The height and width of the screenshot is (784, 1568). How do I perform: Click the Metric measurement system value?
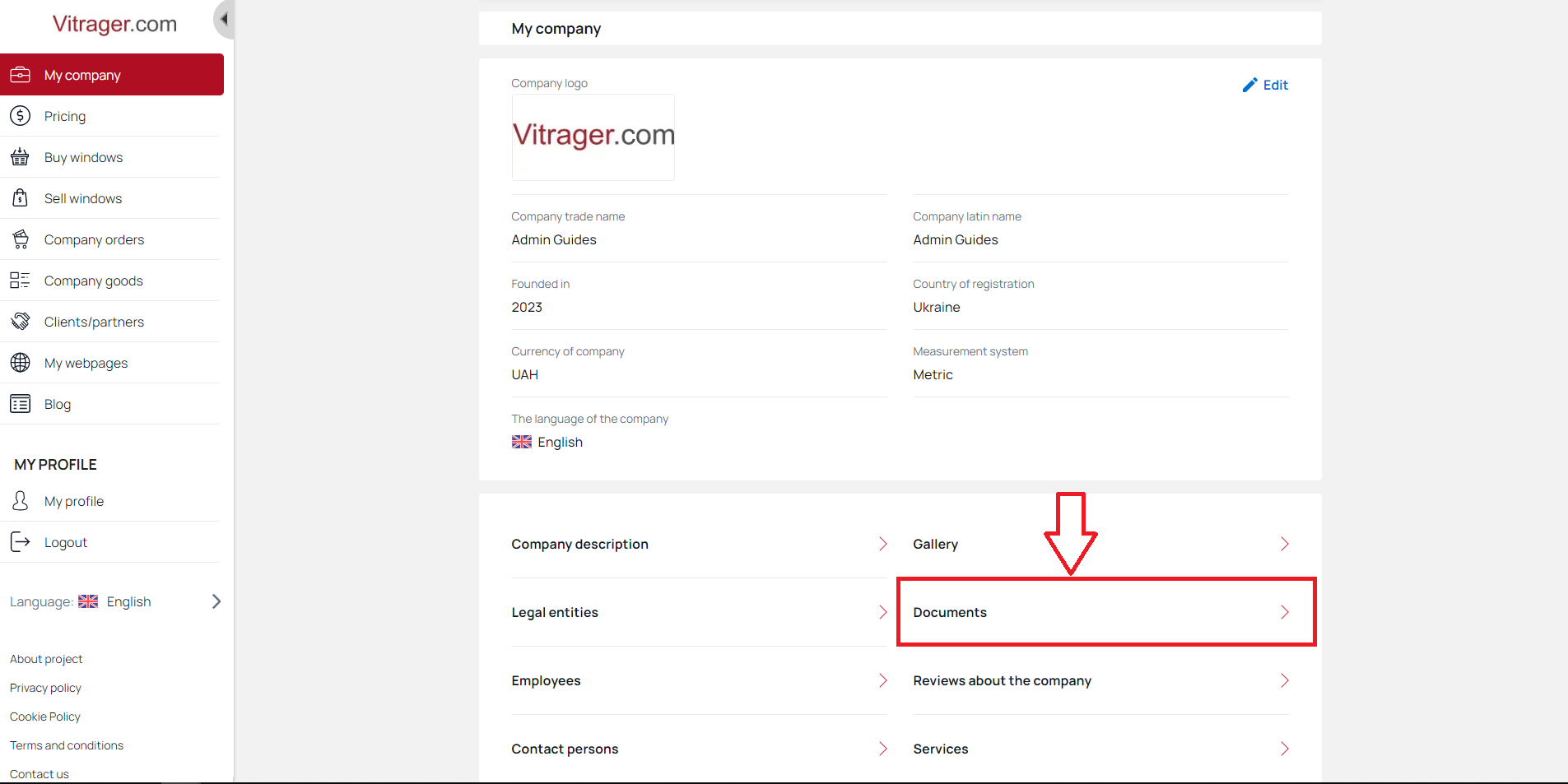click(x=933, y=374)
